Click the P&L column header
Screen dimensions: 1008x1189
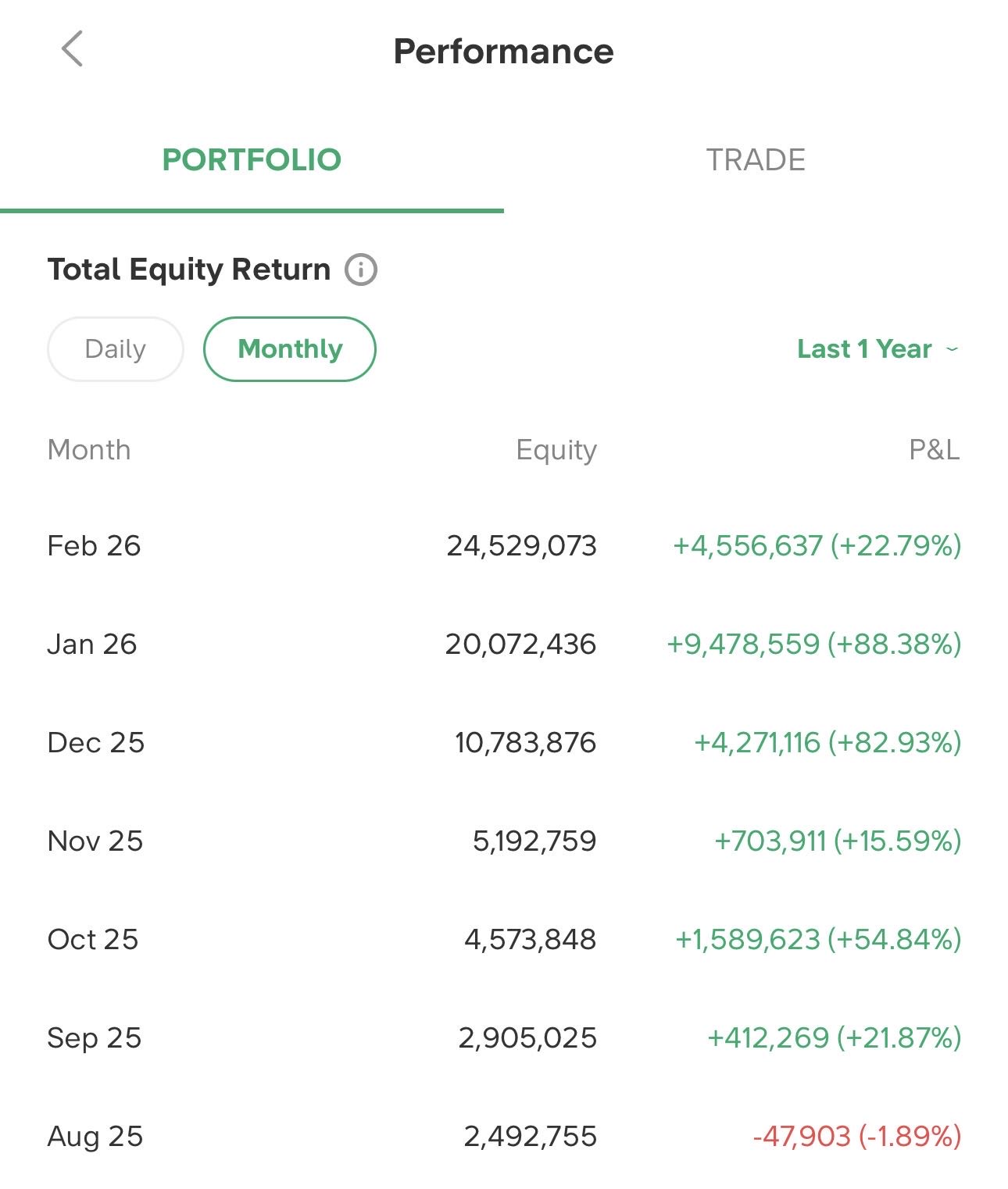click(x=934, y=450)
